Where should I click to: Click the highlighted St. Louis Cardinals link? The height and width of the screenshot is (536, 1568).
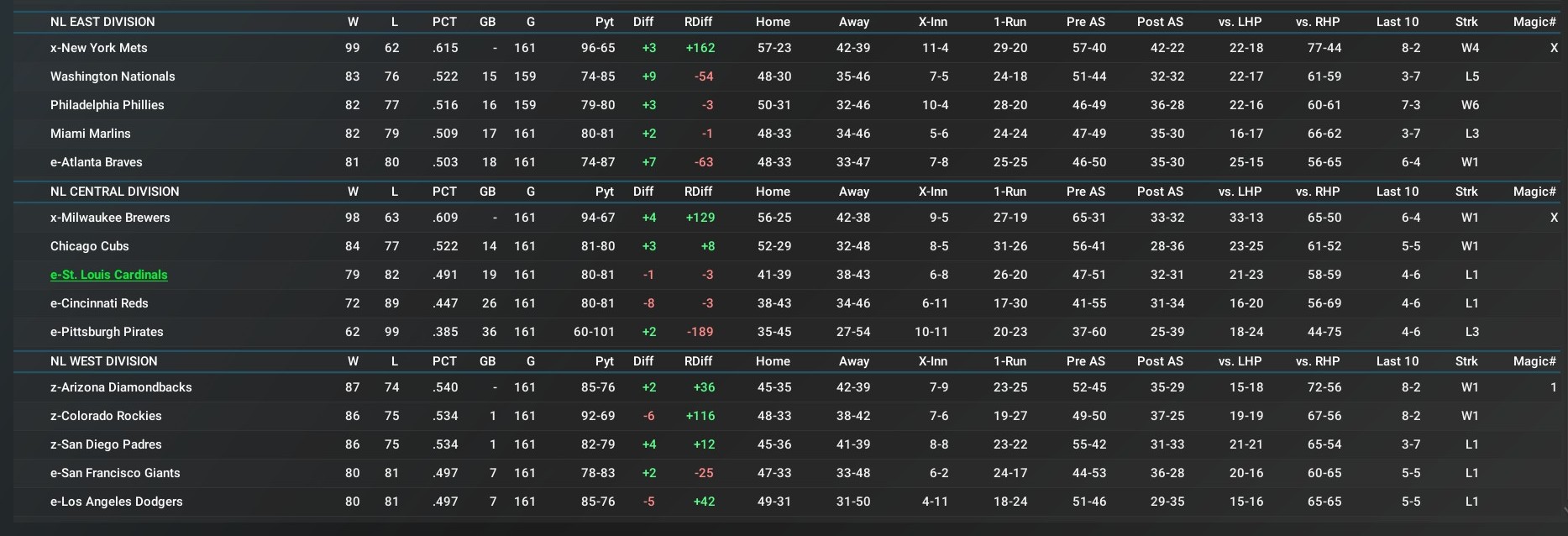pyautogui.click(x=108, y=275)
